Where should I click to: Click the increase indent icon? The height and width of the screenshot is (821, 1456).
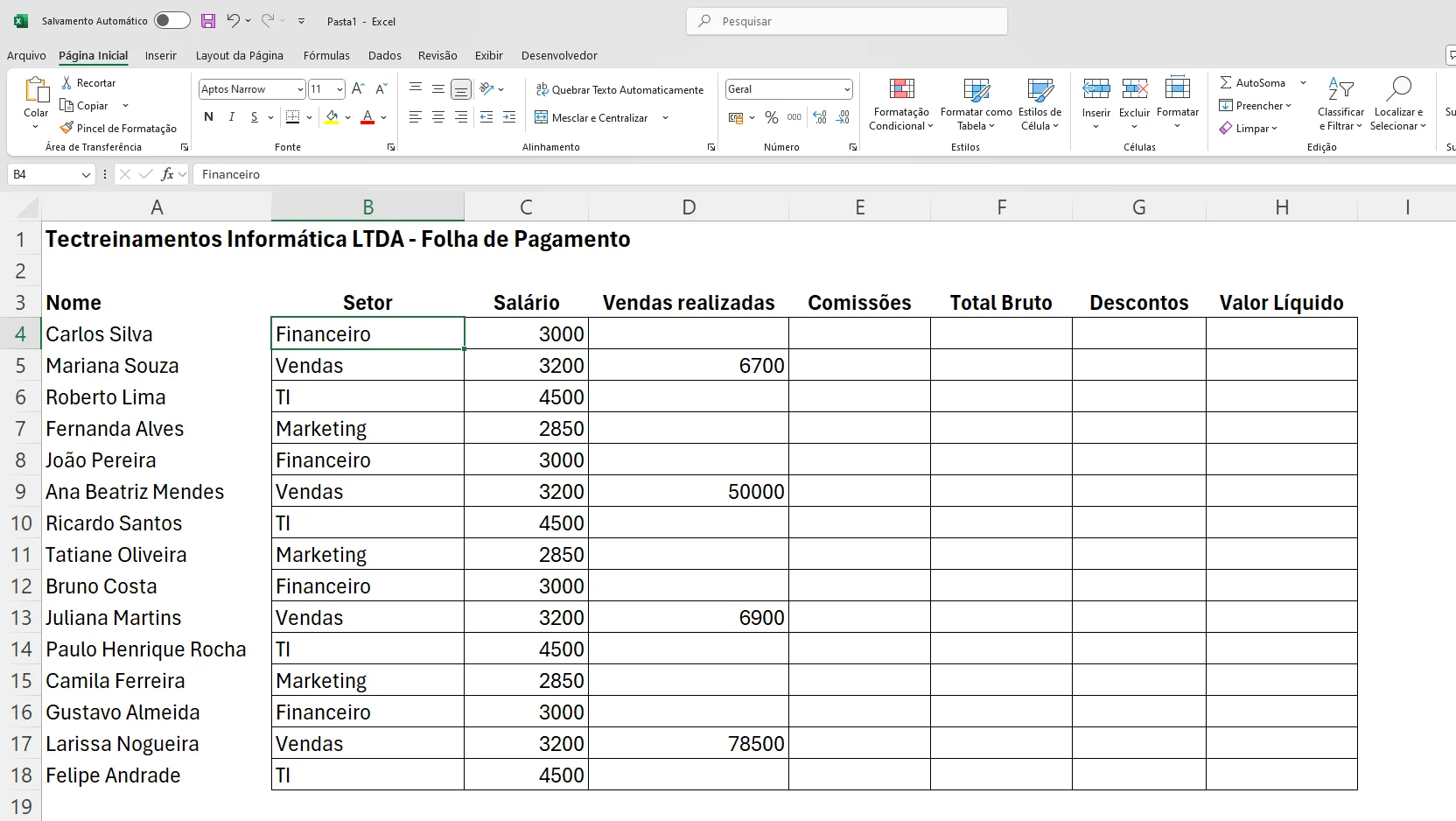[509, 117]
